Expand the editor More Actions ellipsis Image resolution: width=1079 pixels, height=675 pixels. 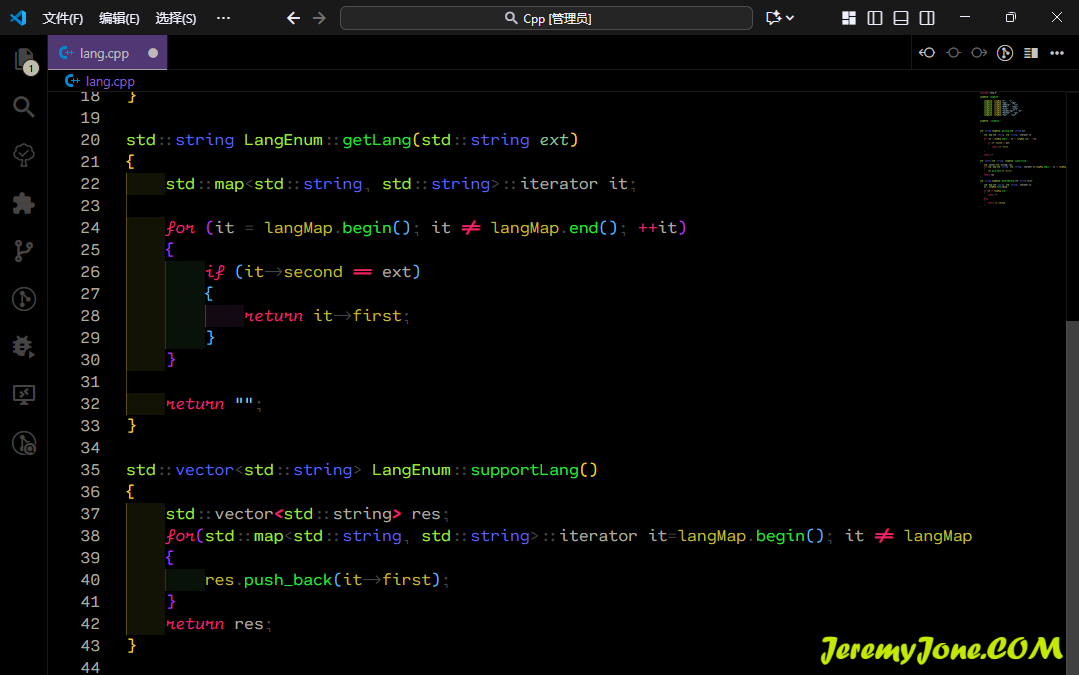pyautogui.click(x=1057, y=53)
